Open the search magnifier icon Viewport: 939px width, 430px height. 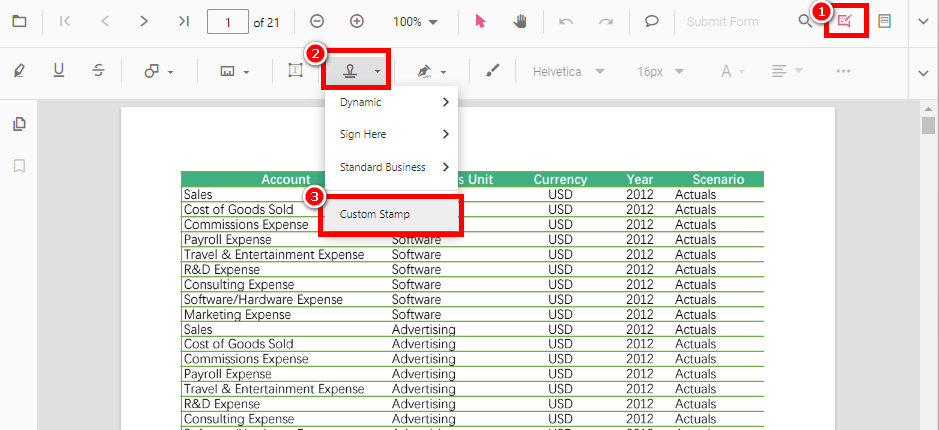coord(805,21)
